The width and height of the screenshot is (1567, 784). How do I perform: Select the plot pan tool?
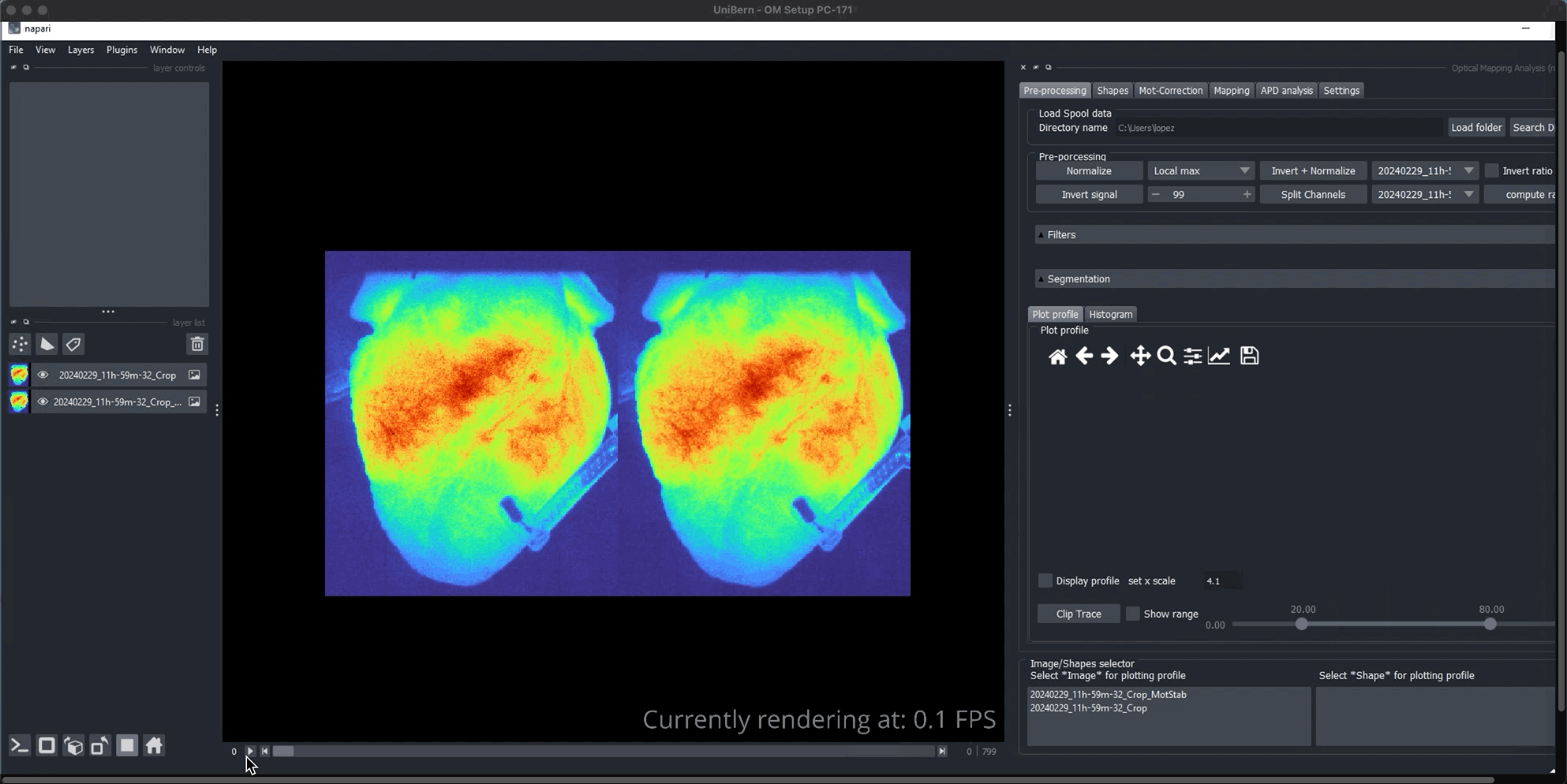pos(1140,357)
